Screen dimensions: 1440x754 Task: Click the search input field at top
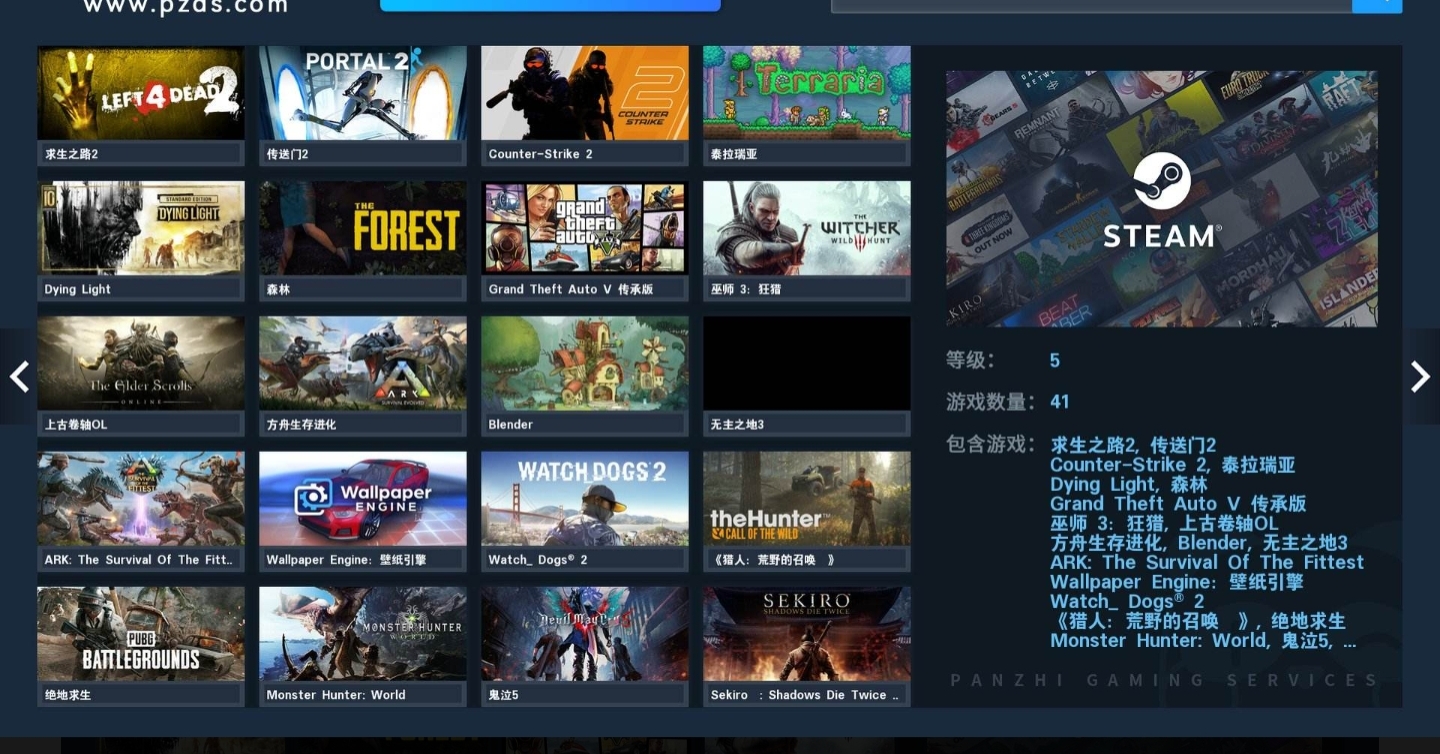(x=1090, y=5)
